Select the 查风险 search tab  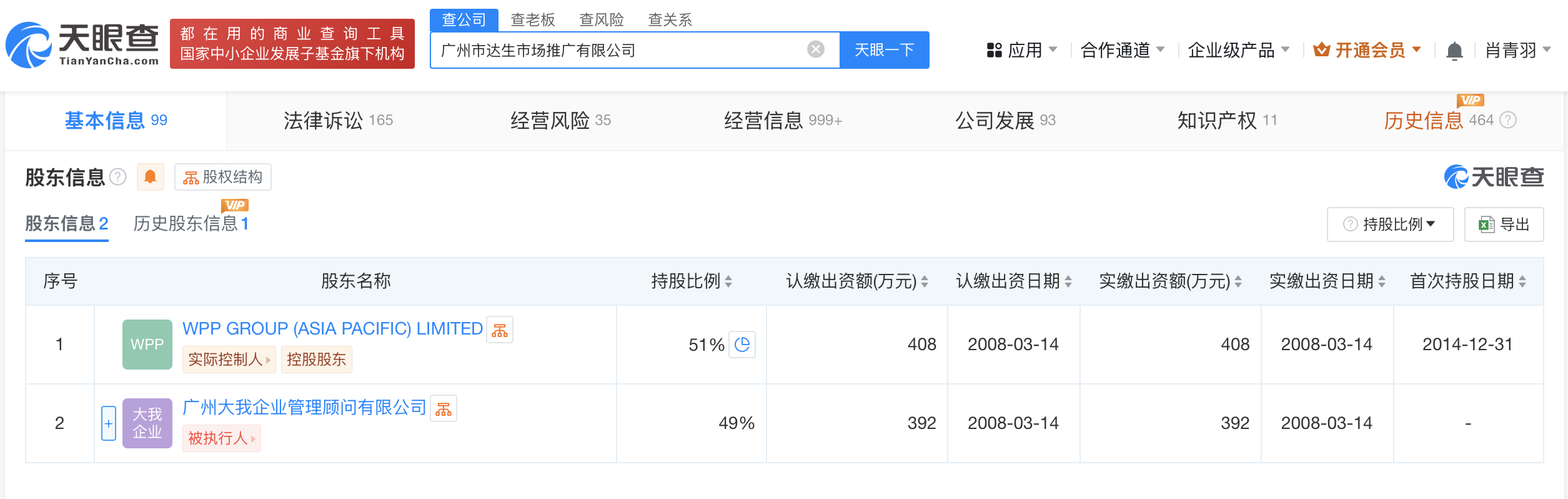[x=602, y=20]
